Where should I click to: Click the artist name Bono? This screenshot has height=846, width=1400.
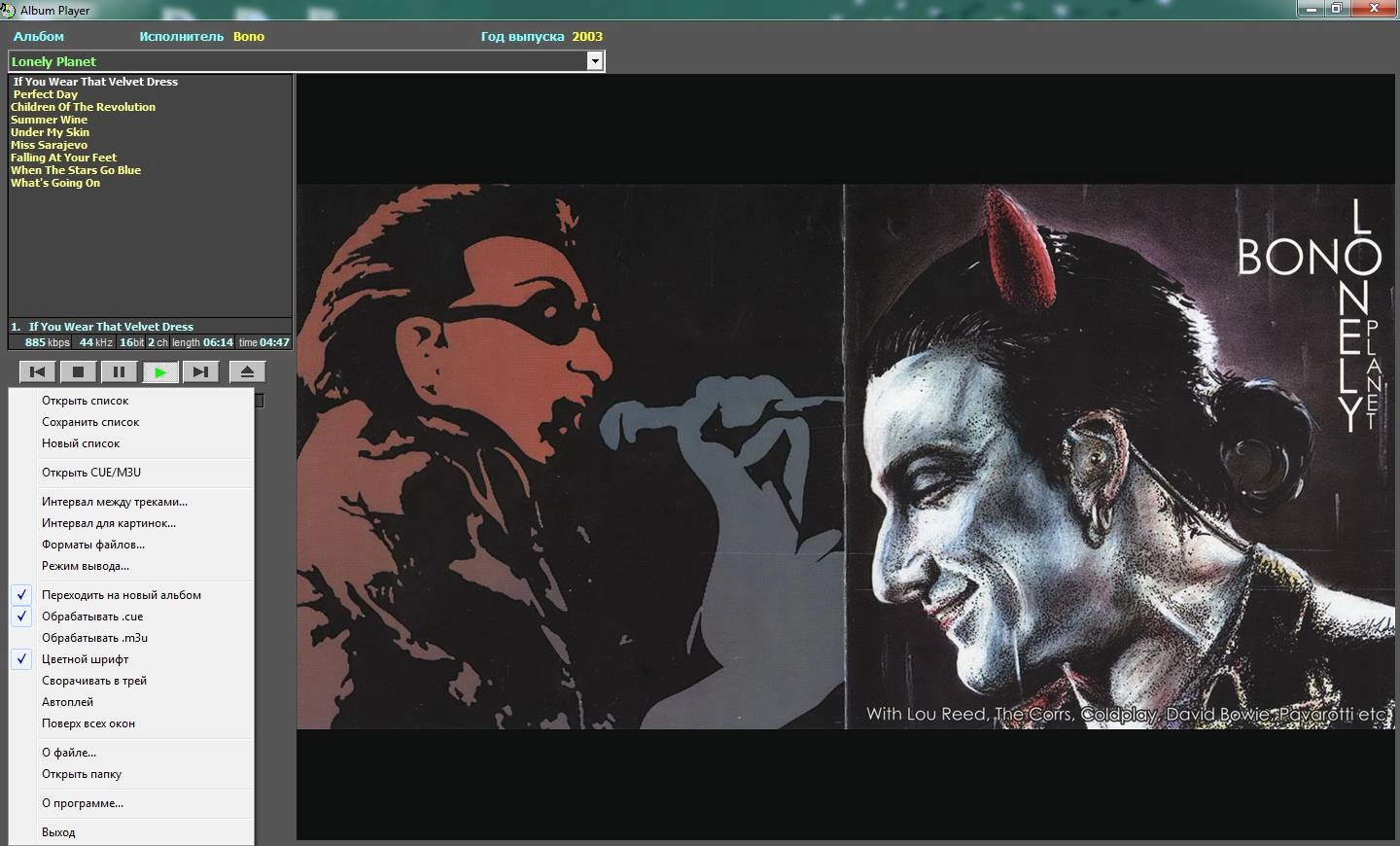[249, 36]
